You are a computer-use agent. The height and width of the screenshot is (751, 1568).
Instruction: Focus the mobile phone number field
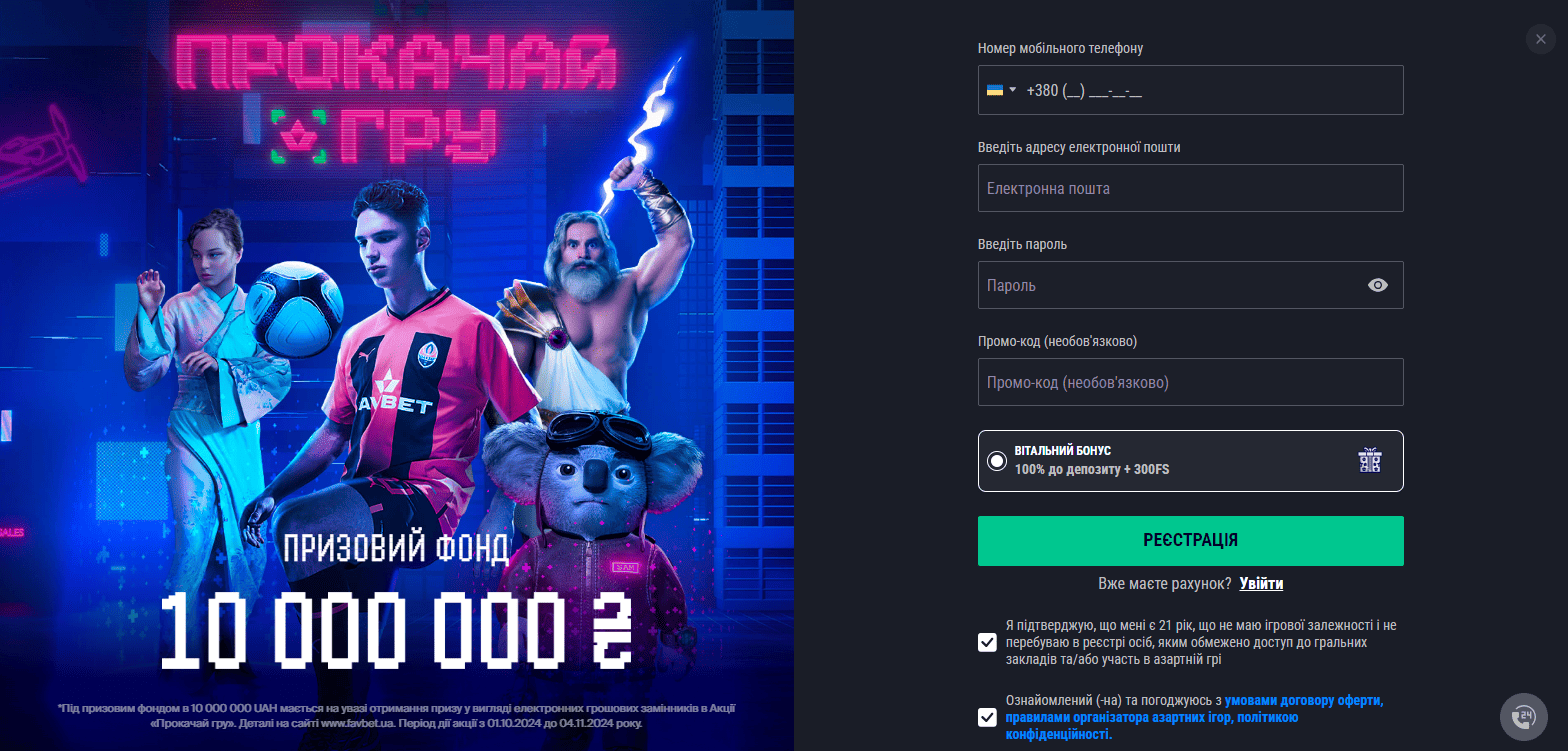point(1190,90)
